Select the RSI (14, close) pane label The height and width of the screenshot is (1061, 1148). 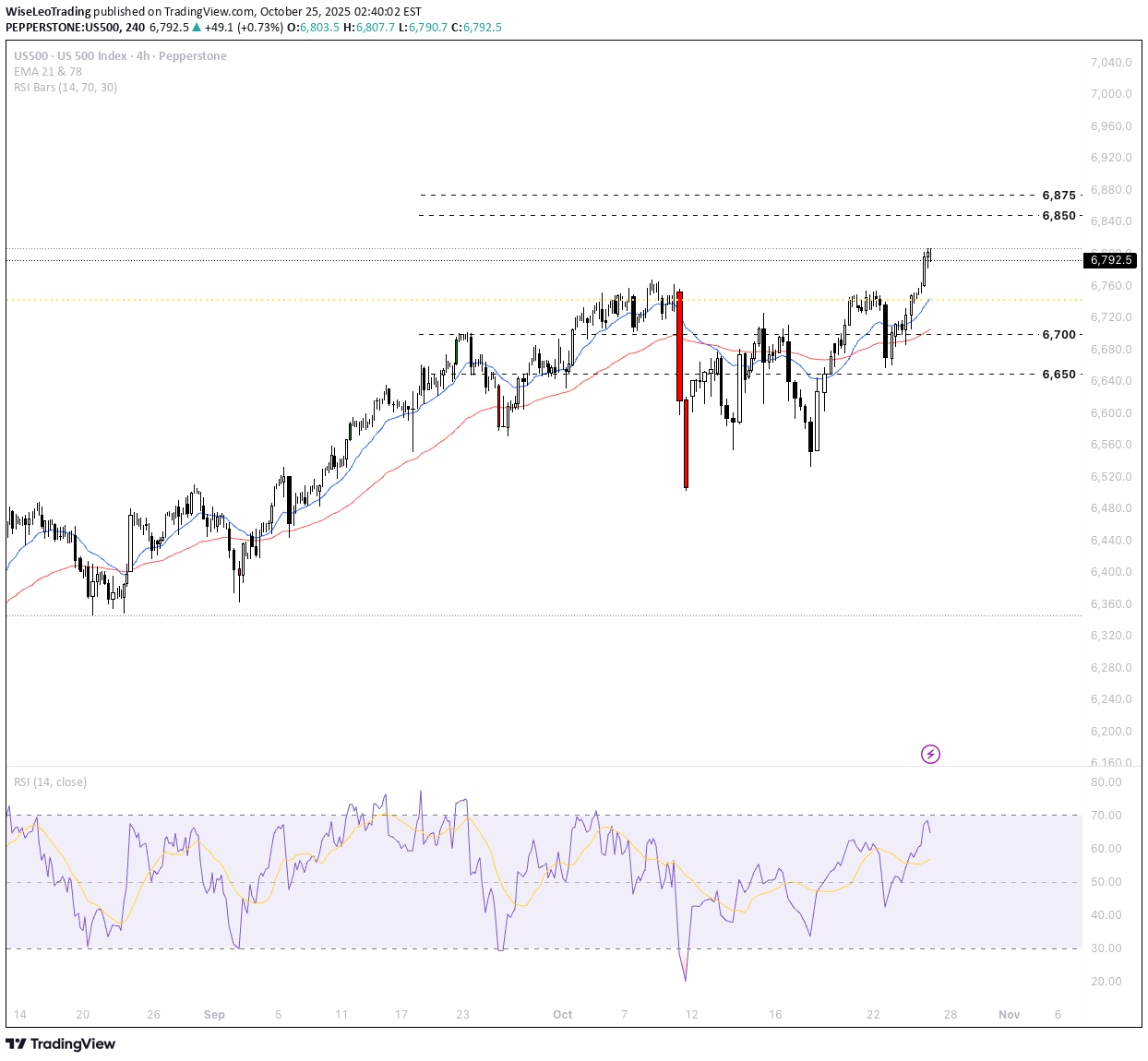click(49, 781)
